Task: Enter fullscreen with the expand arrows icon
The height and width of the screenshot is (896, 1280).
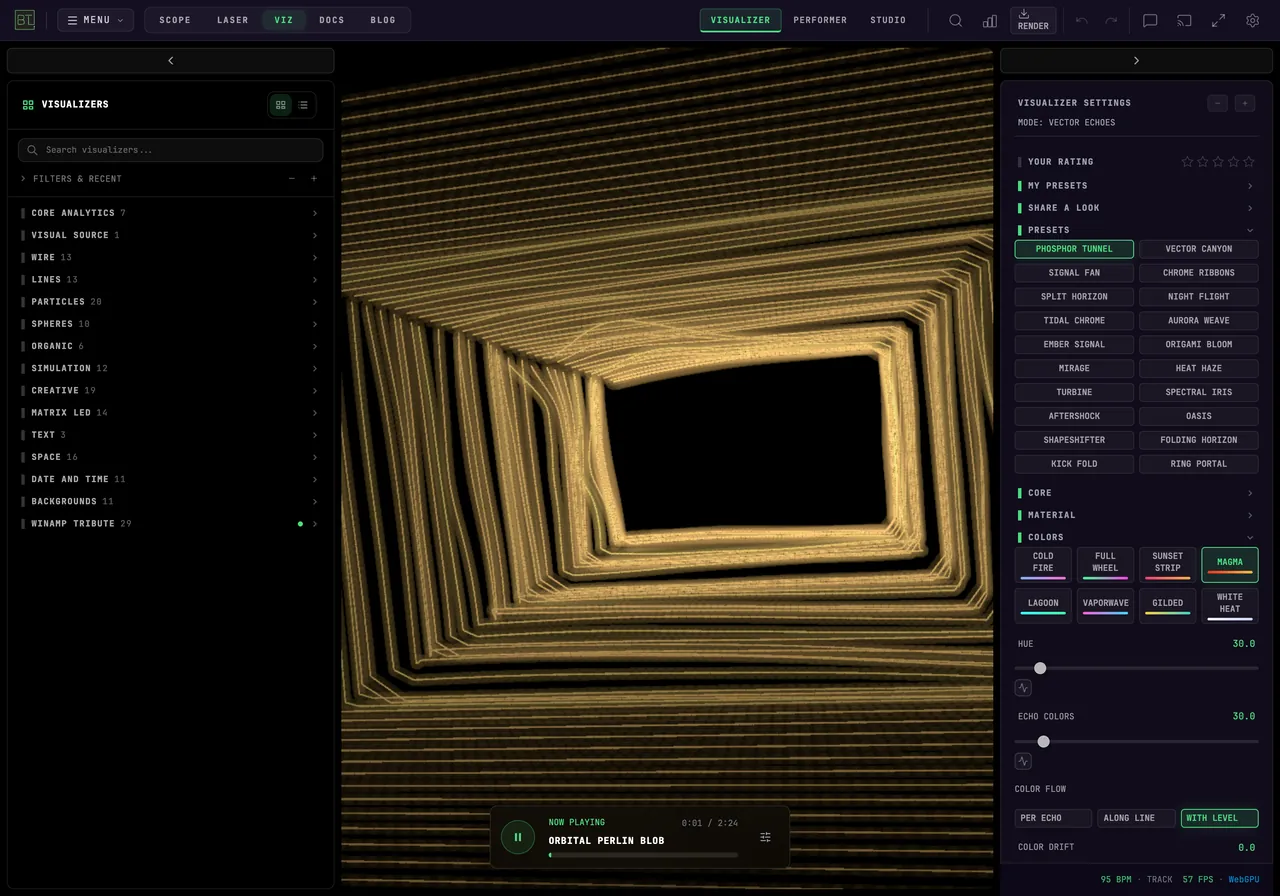Action: pos(1218,20)
